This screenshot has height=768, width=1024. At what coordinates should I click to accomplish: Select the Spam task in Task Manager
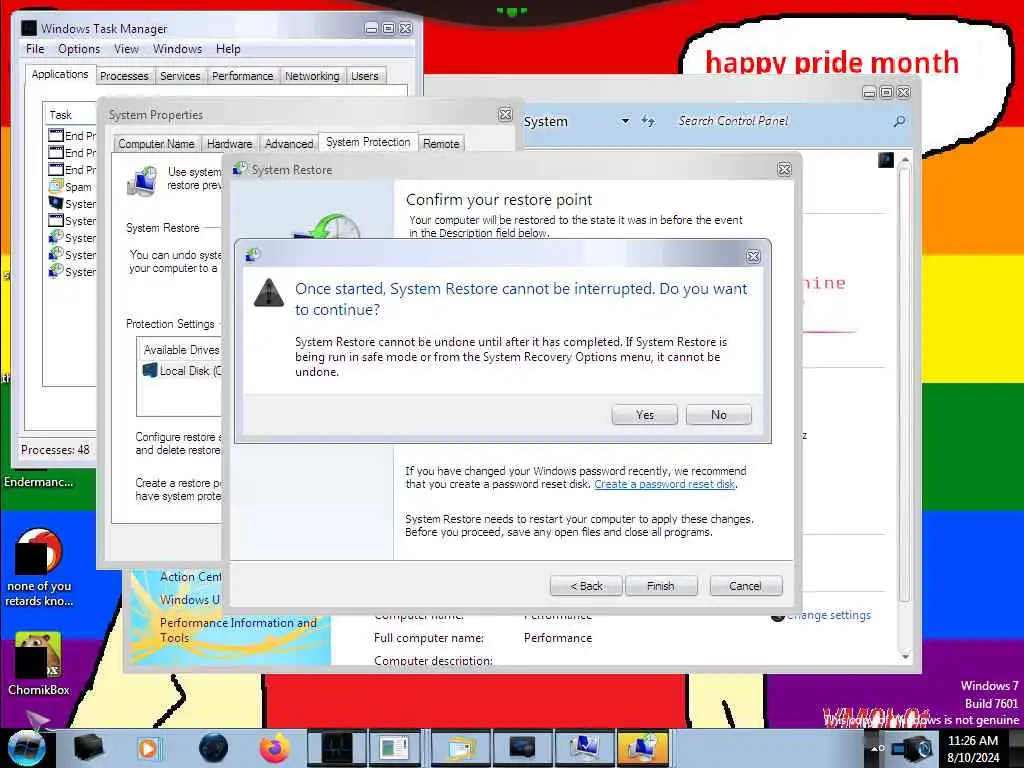72,187
